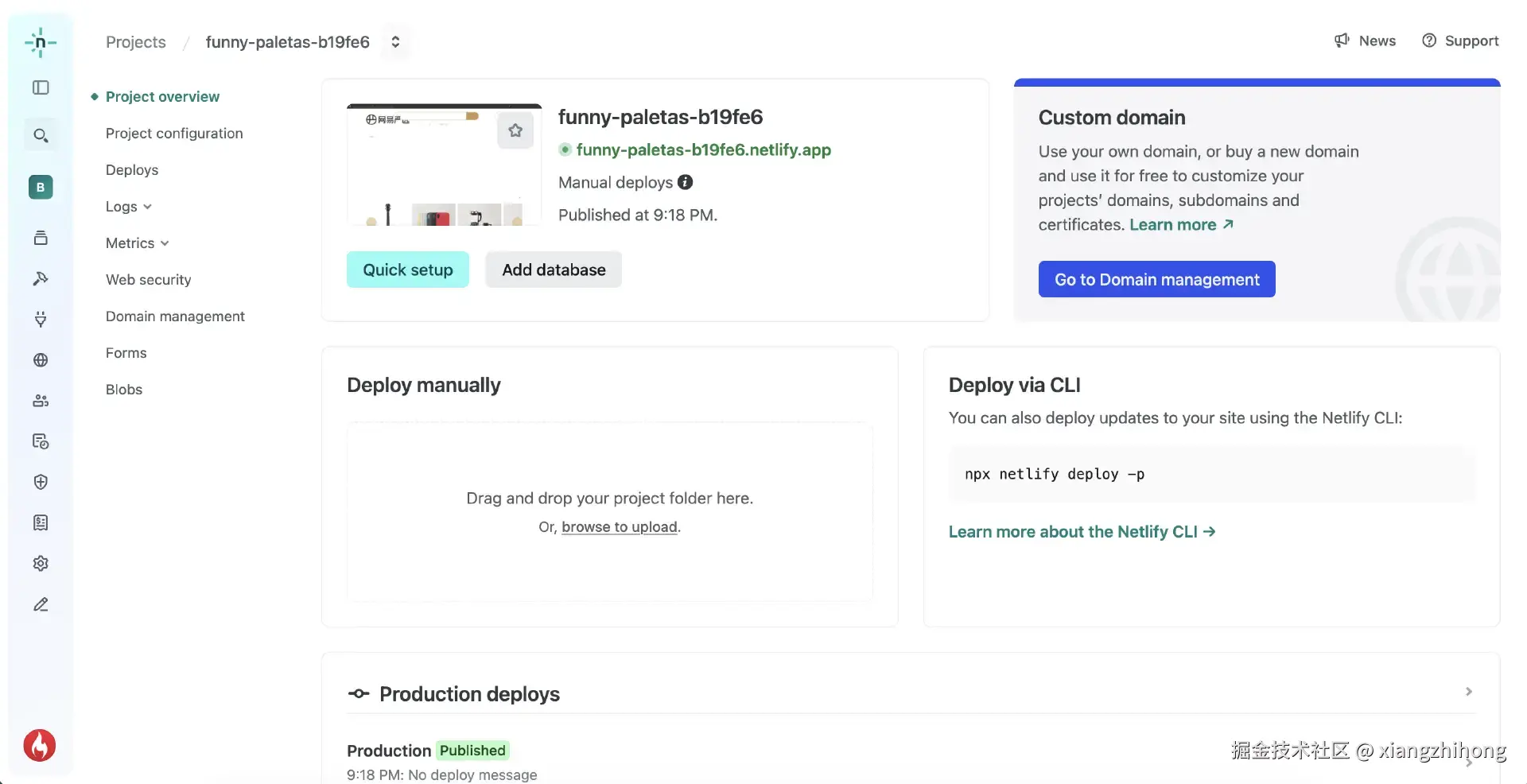The width and height of the screenshot is (1527, 784).
Task: Open funny-paletas-b19fe6.netlify.app site link
Action: pyautogui.click(x=703, y=149)
